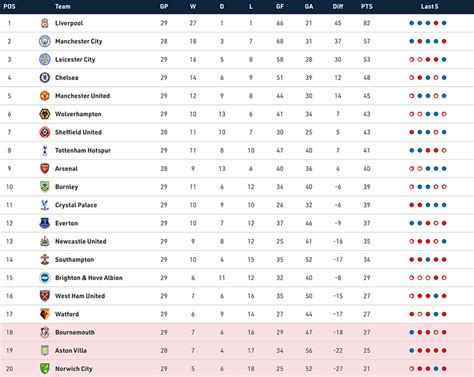Click the Wolverhampton wolf crest

pyautogui.click(x=45, y=114)
